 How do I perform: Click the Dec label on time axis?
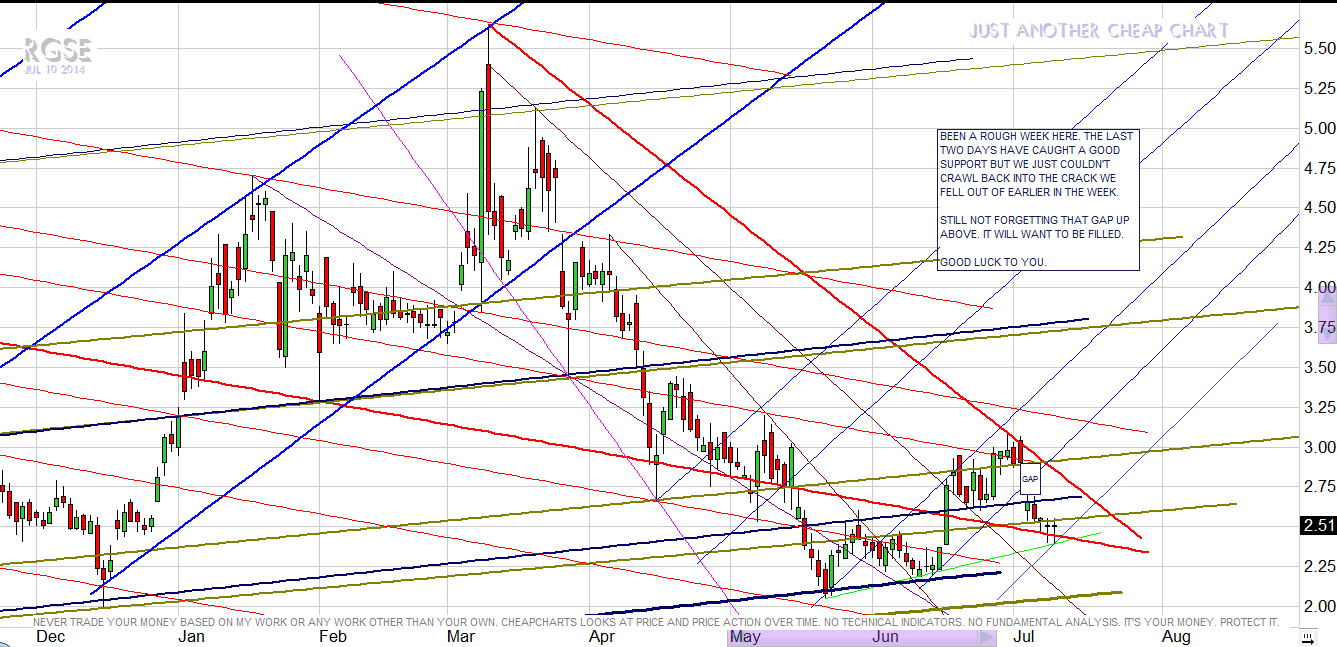pyautogui.click(x=50, y=636)
